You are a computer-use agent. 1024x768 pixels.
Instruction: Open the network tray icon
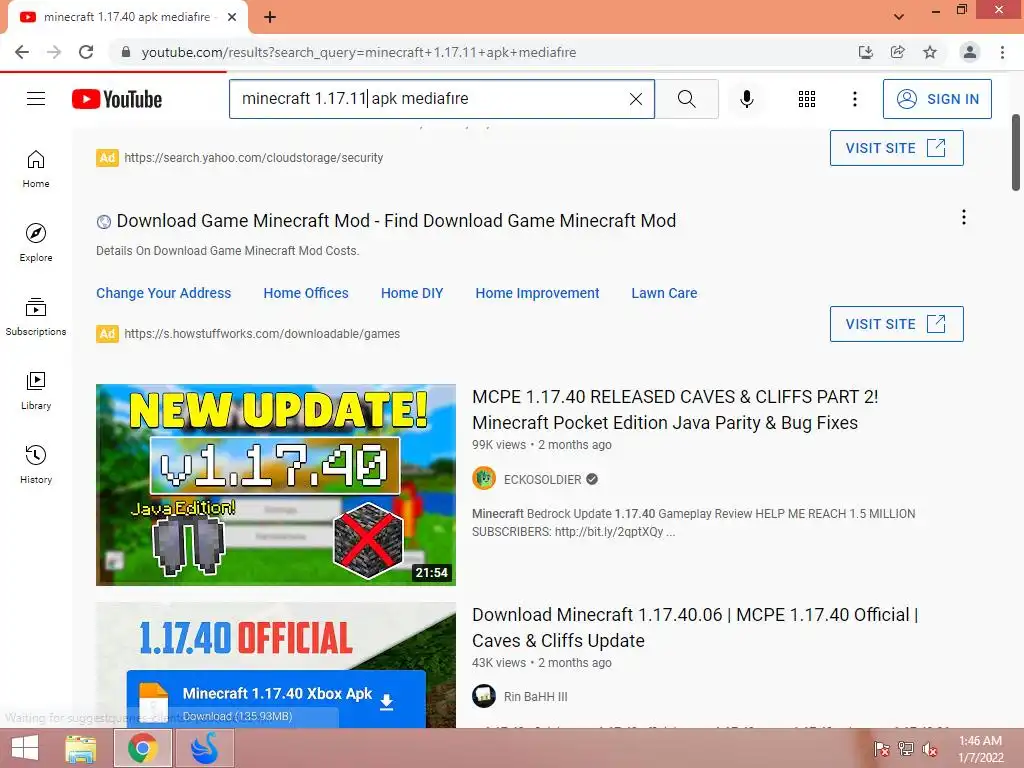pyautogui.click(x=905, y=749)
